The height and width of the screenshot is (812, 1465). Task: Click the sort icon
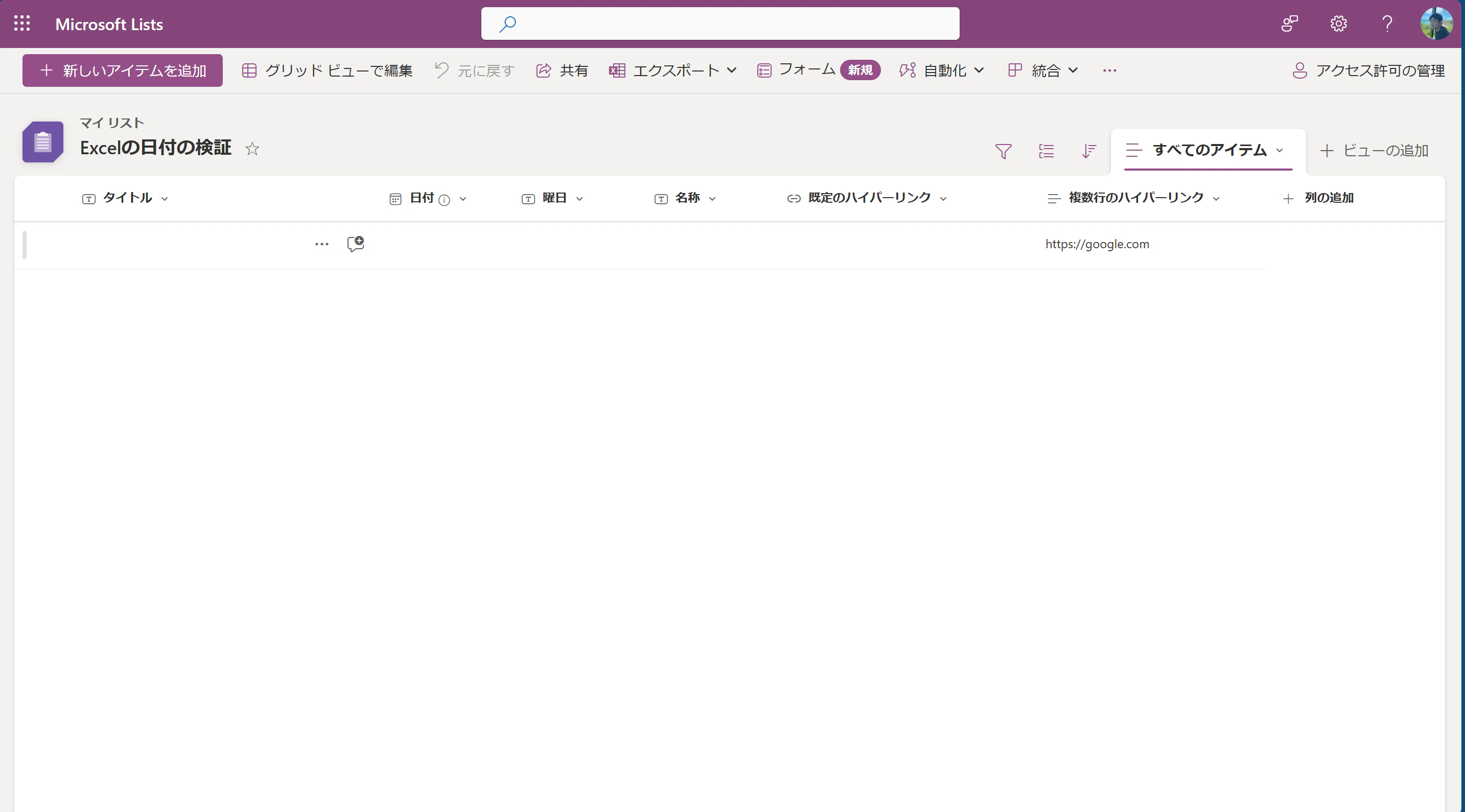pyautogui.click(x=1088, y=151)
